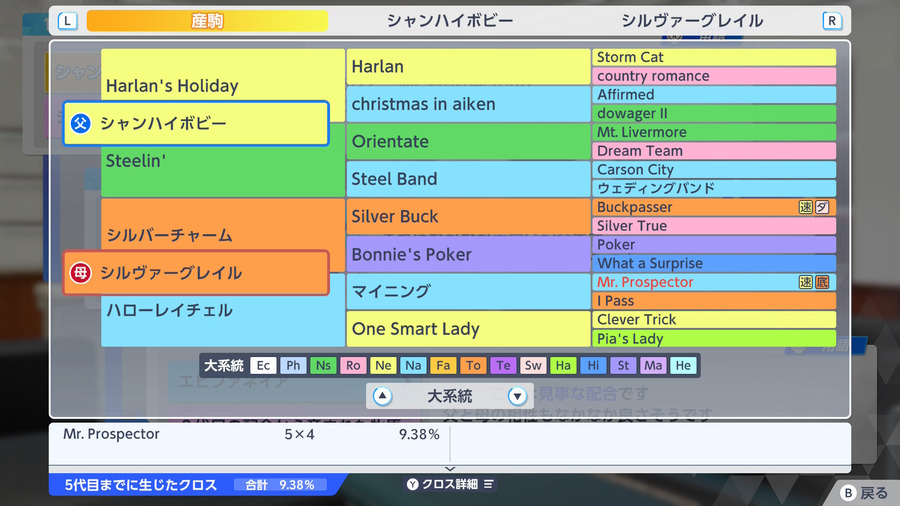Click the red 母 dam icon
The image size is (900, 506).
81,273
